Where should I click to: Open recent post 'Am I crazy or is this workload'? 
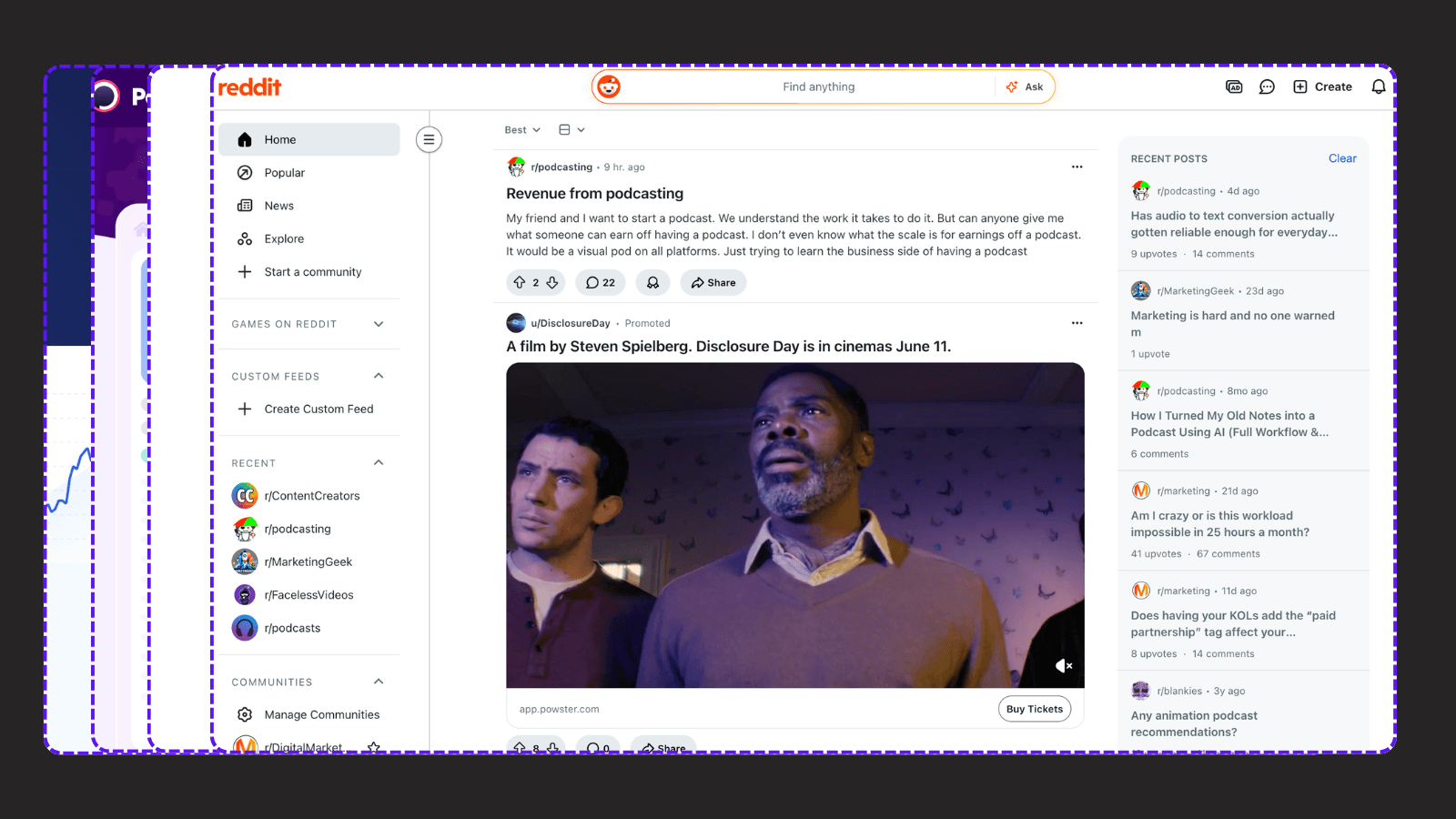tap(1220, 524)
